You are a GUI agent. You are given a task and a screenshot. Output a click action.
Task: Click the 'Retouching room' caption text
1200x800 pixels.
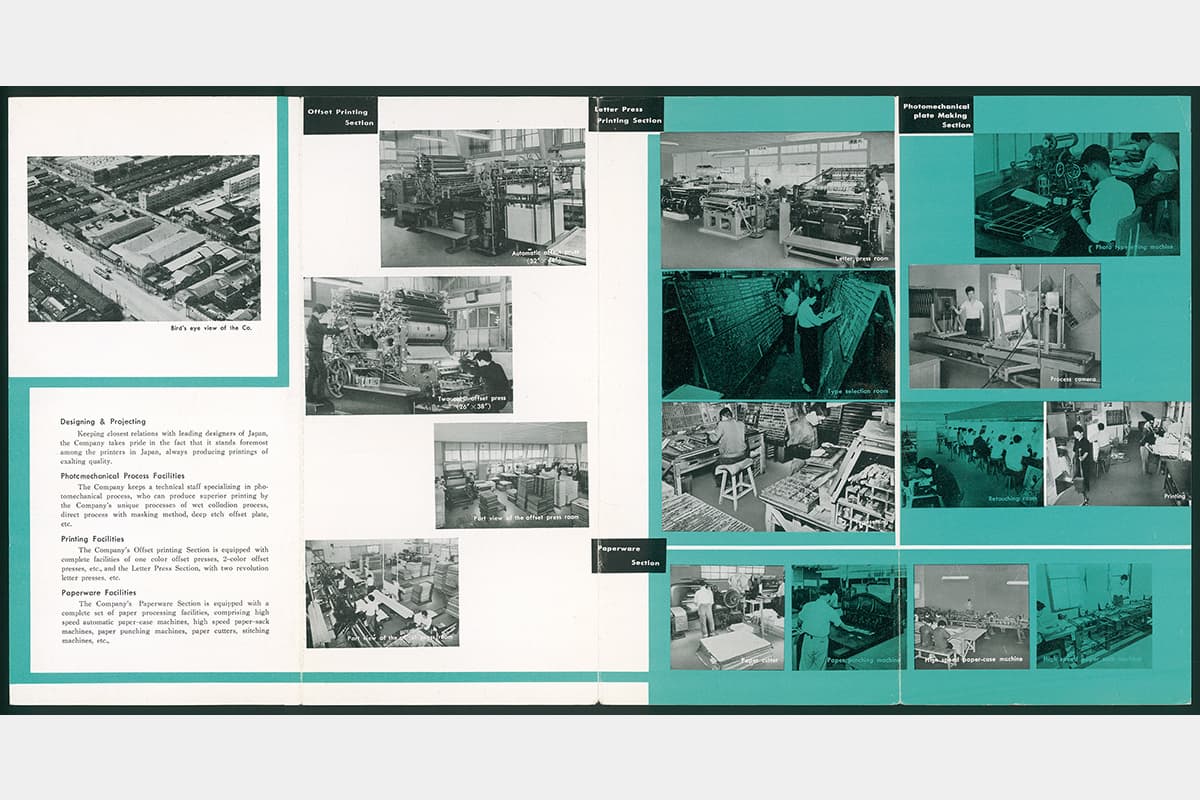(x=1013, y=497)
